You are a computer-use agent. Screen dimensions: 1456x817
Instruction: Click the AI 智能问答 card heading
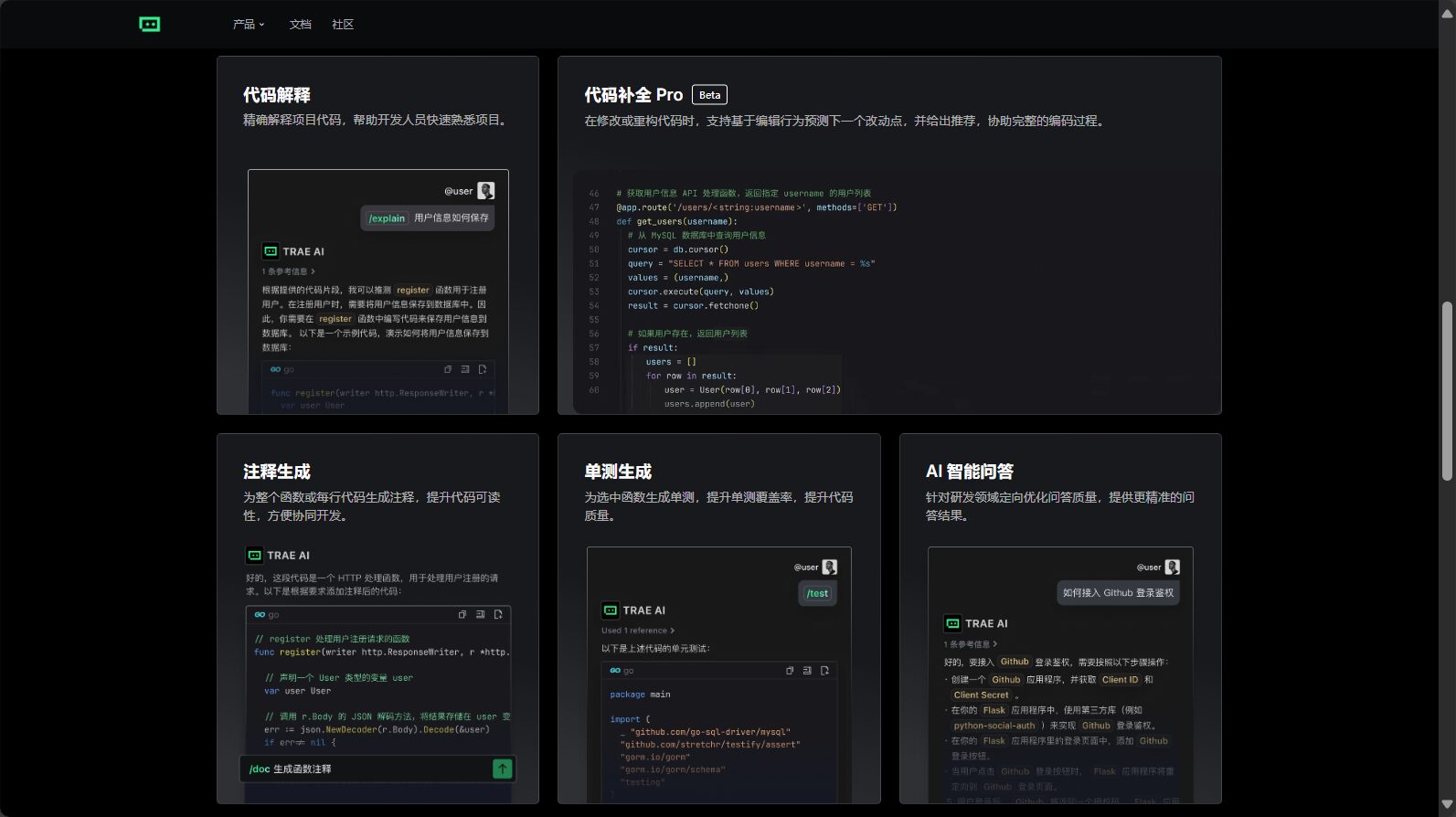click(x=970, y=472)
